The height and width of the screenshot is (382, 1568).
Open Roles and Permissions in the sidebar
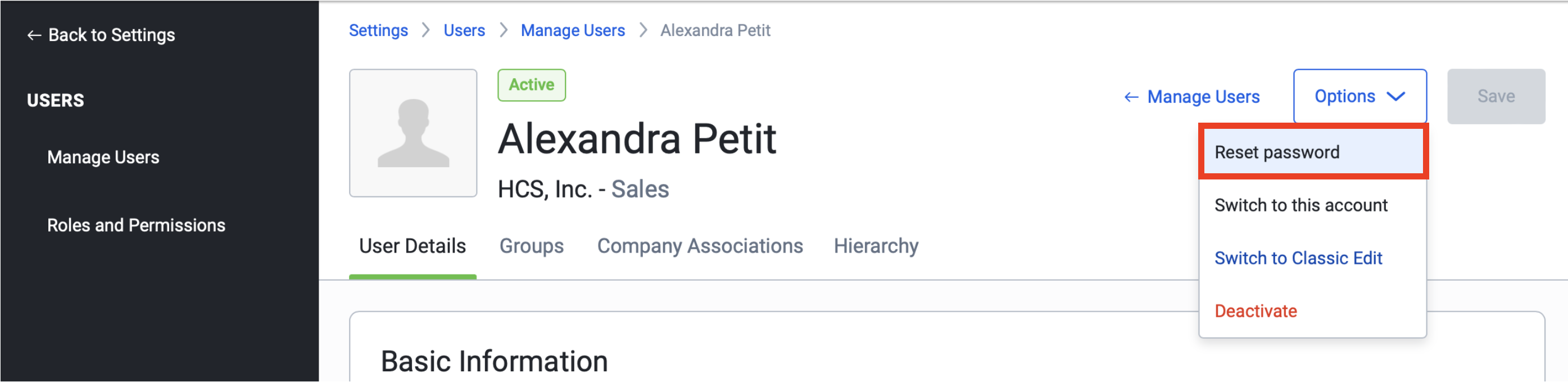click(x=136, y=226)
